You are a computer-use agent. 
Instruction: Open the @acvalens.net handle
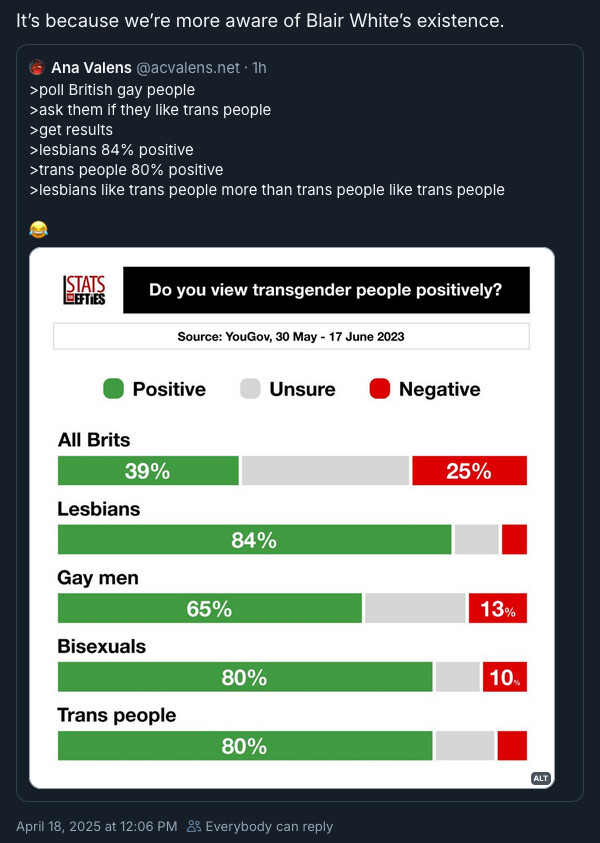point(188,68)
